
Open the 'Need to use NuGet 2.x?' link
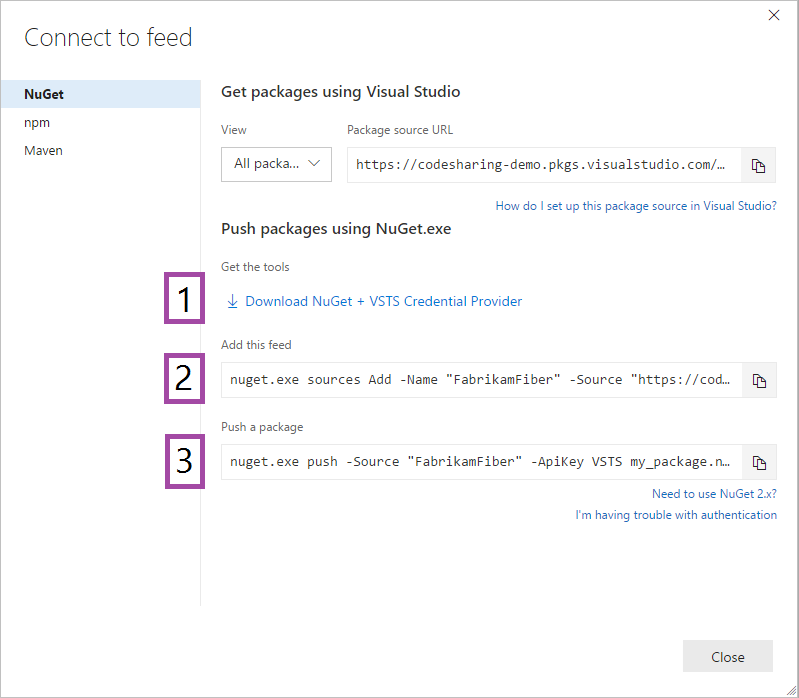(x=714, y=494)
